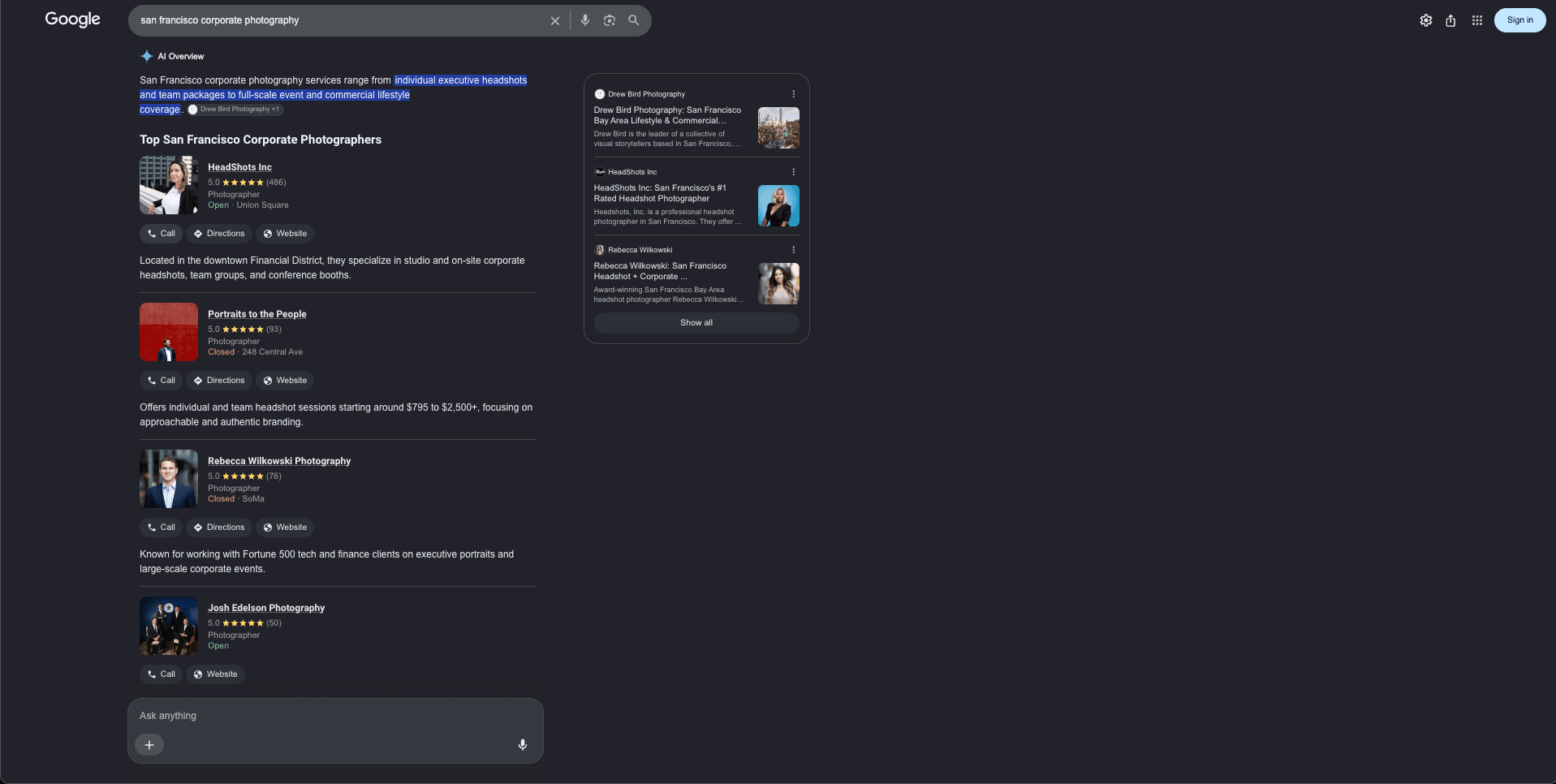Visit Josh Edelson Photography website

click(x=215, y=674)
